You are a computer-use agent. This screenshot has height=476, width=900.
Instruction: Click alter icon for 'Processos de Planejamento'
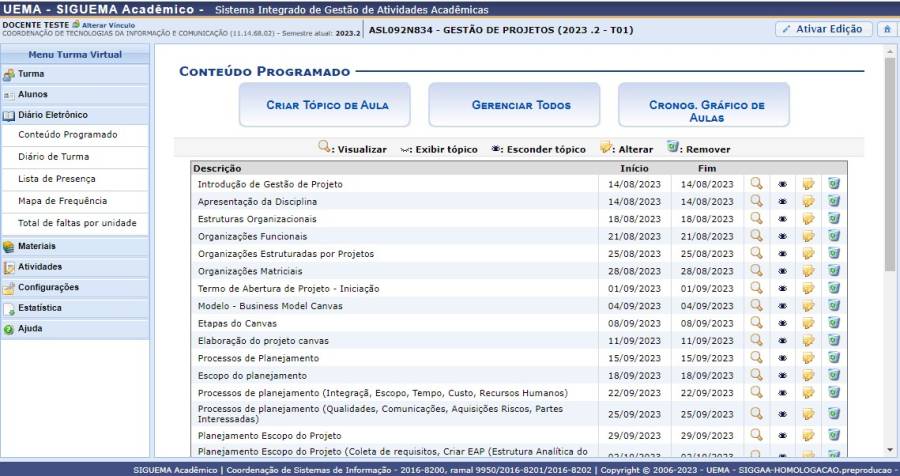[x=808, y=358]
